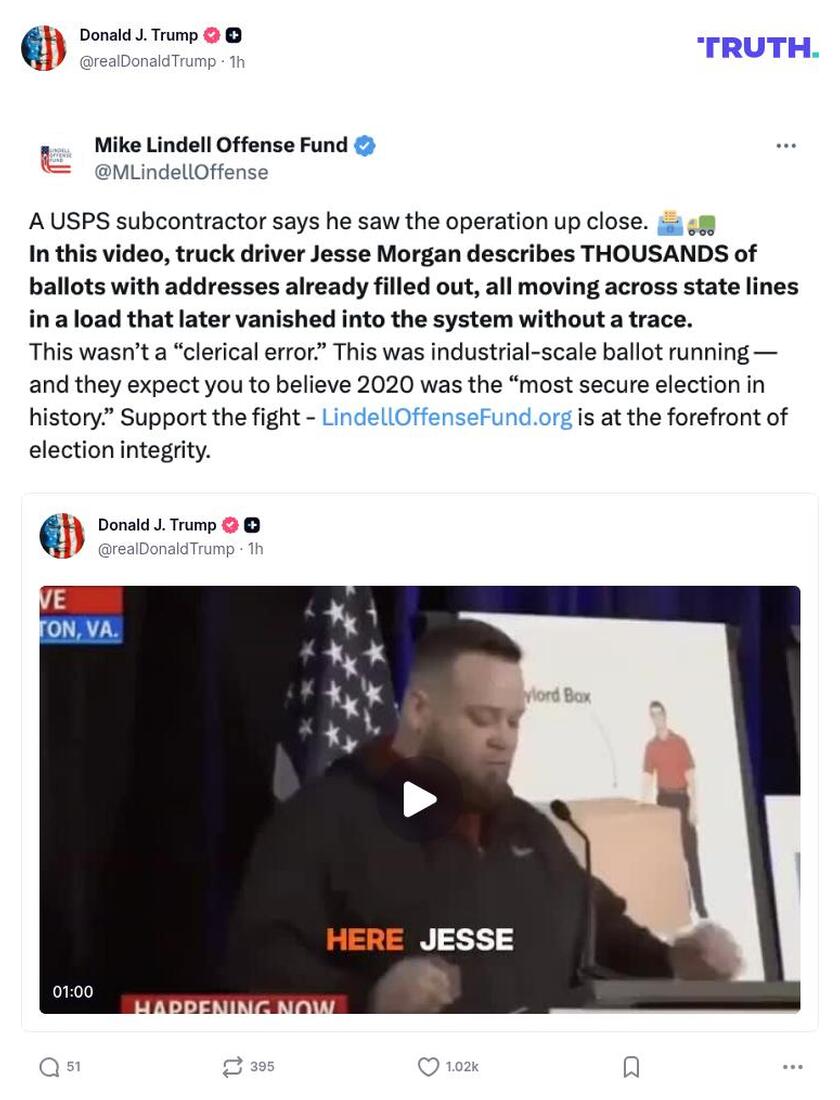The width and height of the screenshot is (840, 1100).
Task: Click the Mike Lindell Offense Fund avatar
Action: pyautogui.click(x=56, y=159)
